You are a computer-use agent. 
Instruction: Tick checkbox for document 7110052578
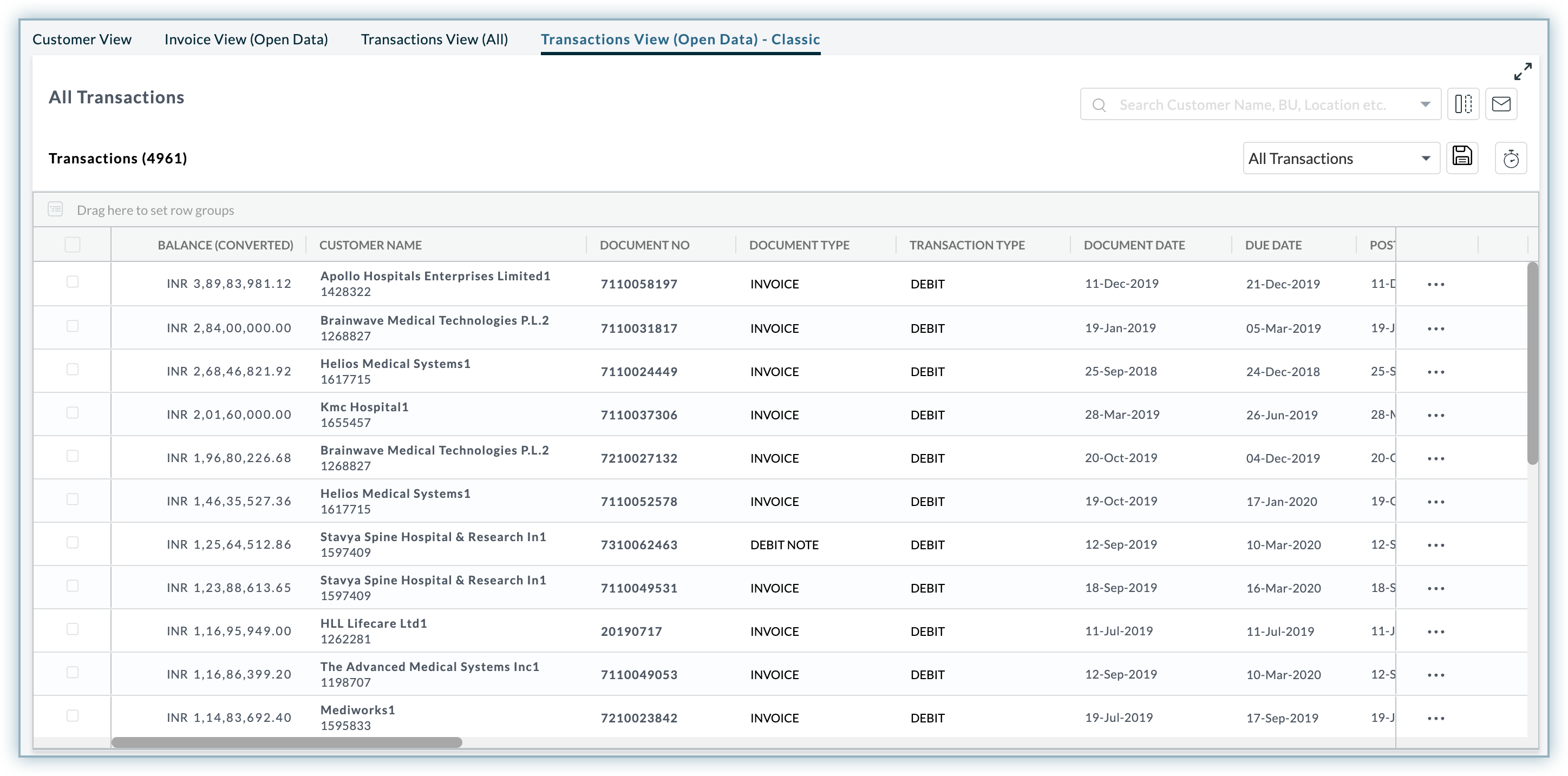73,499
